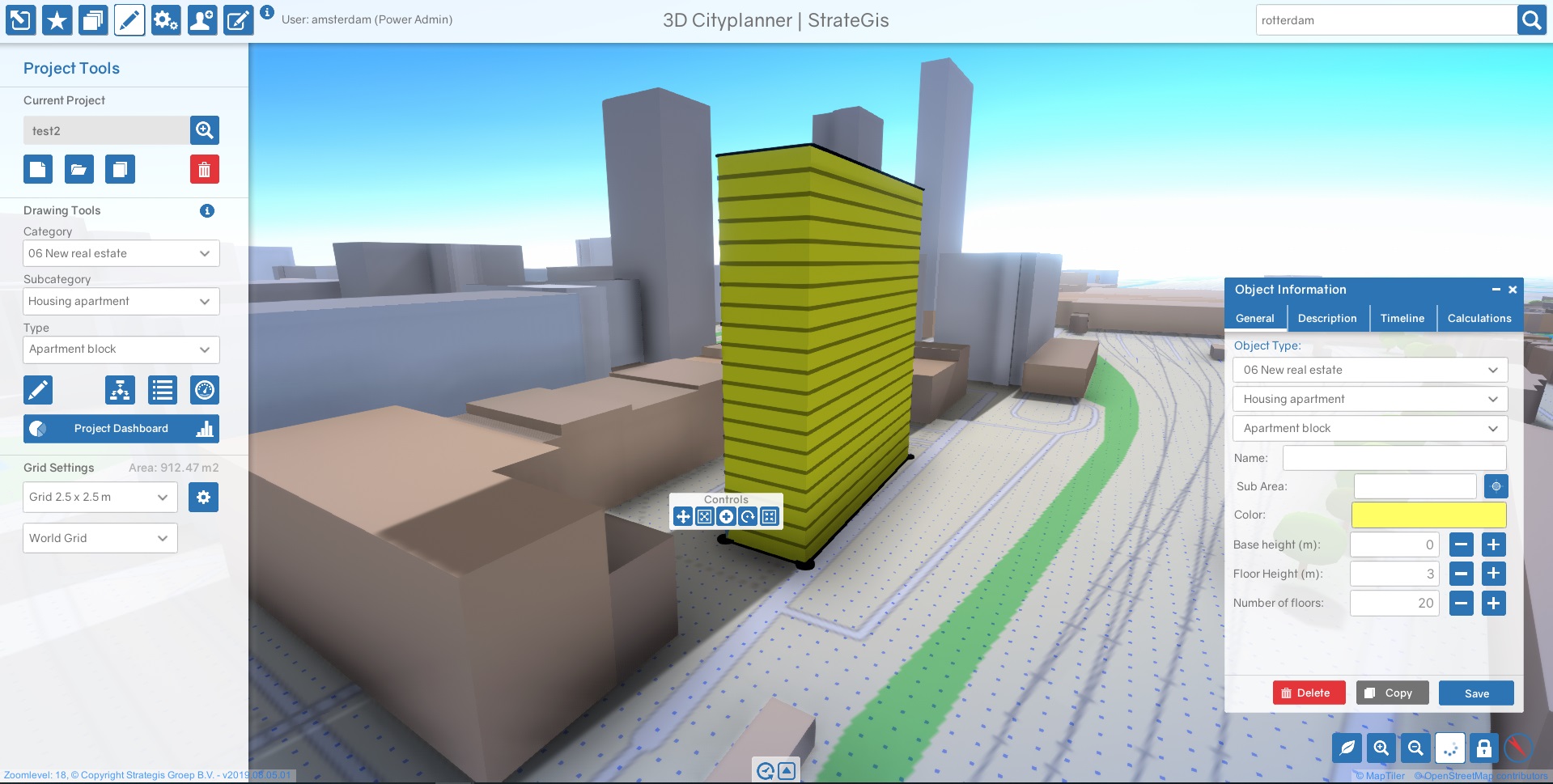Click the search magnifier button beside rotterdam
The height and width of the screenshot is (784, 1553).
[x=1531, y=20]
